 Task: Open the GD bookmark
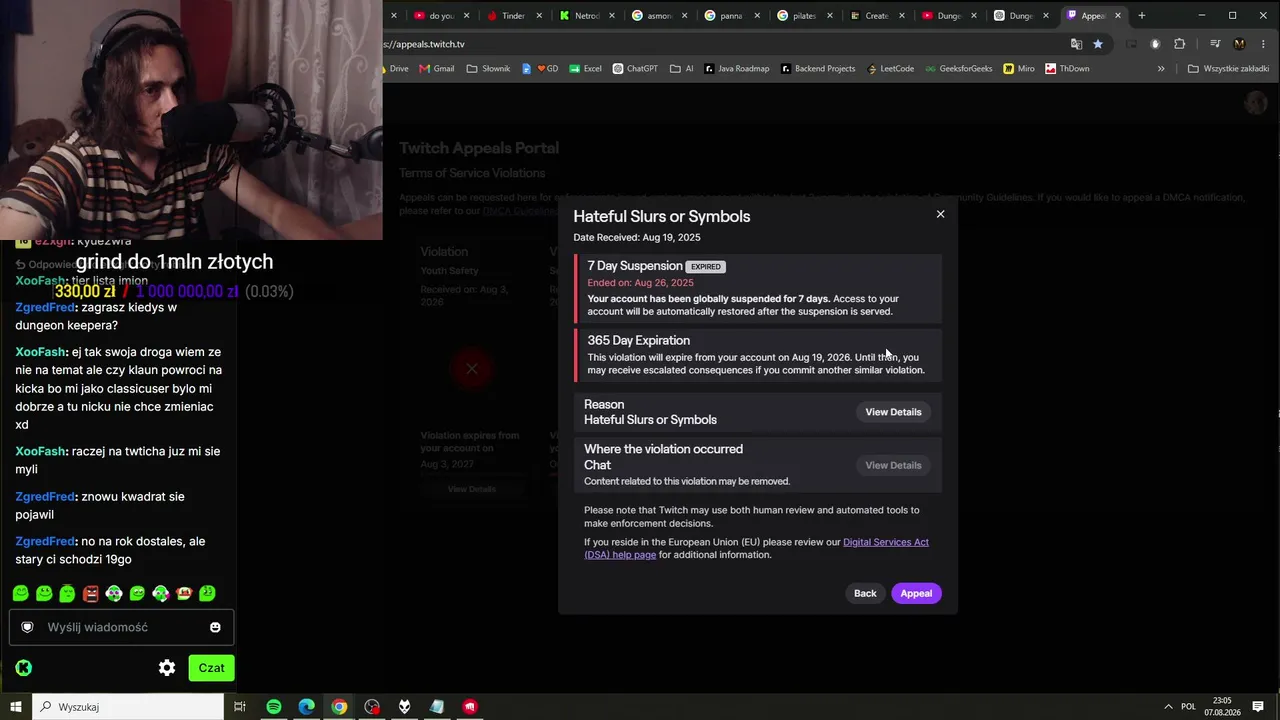[541, 69]
